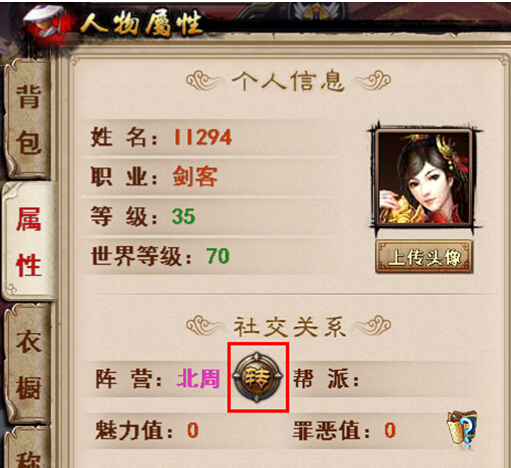The image size is (511, 468).
Task: Click the name value 11294
Action: [x=203, y=137]
